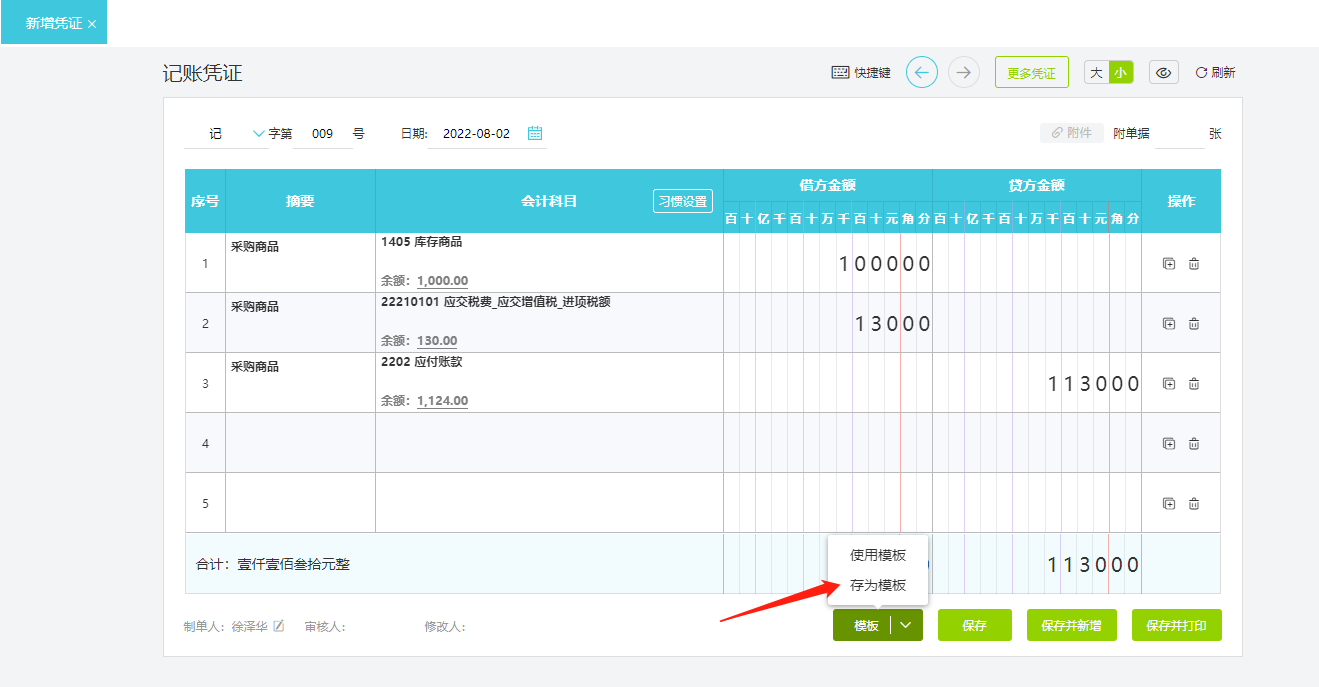
Task: Click the insert-row icon for row 4
Action: coord(1169,444)
